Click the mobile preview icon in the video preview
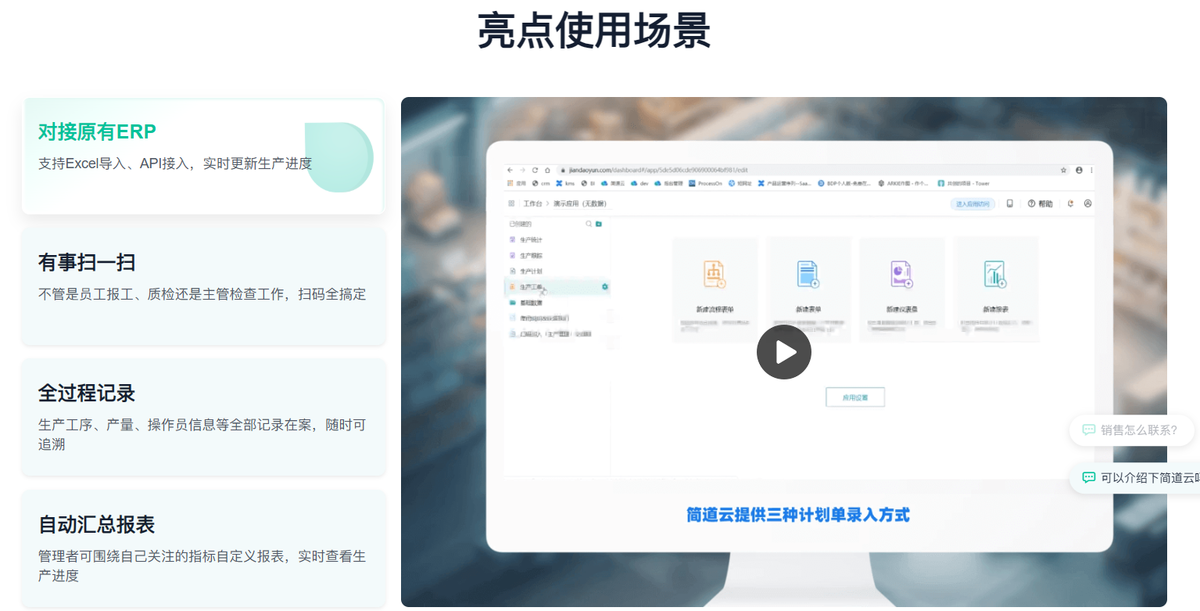Viewport: 1200px width, 611px height. point(1010,203)
